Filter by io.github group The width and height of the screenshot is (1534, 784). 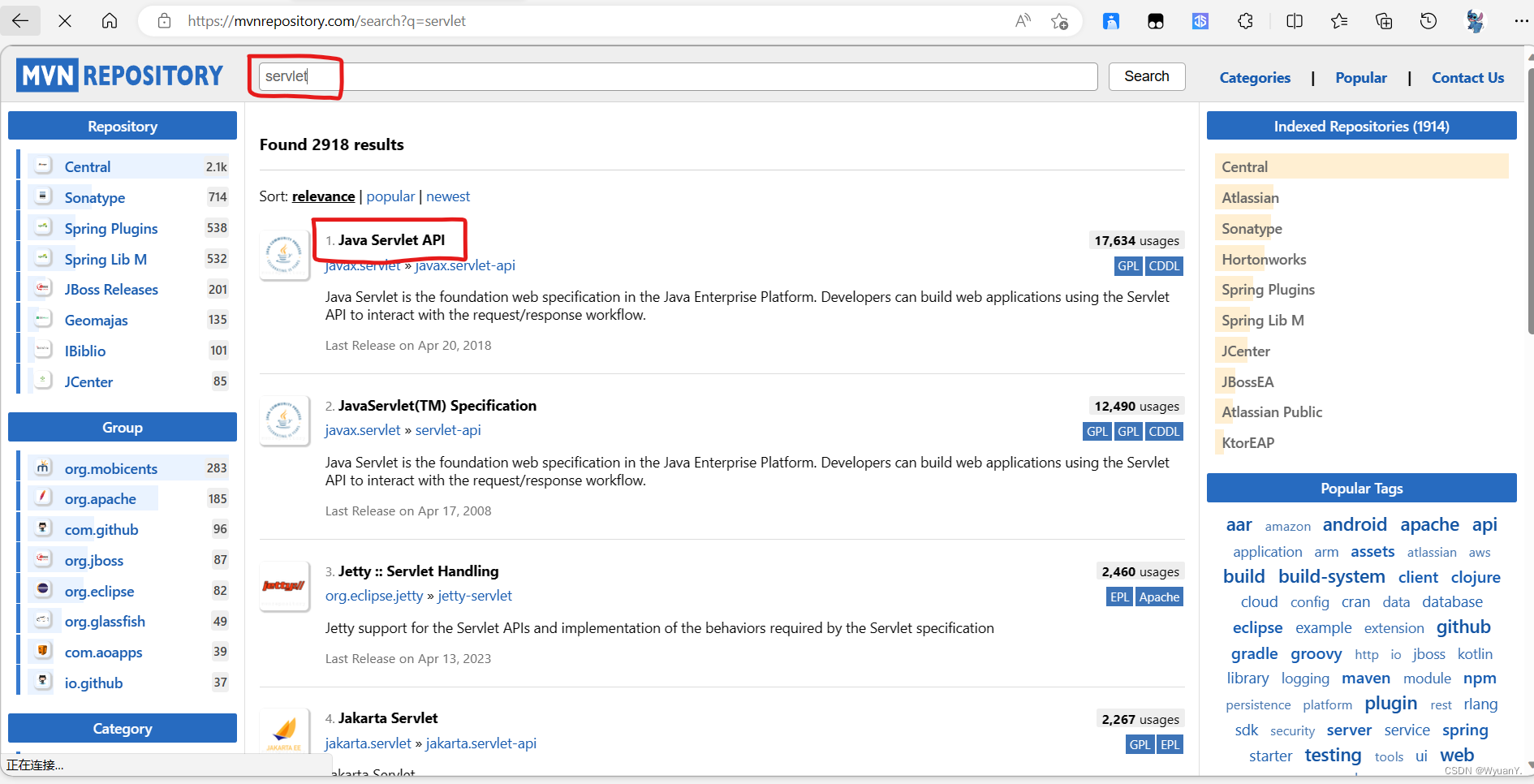(93, 683)
